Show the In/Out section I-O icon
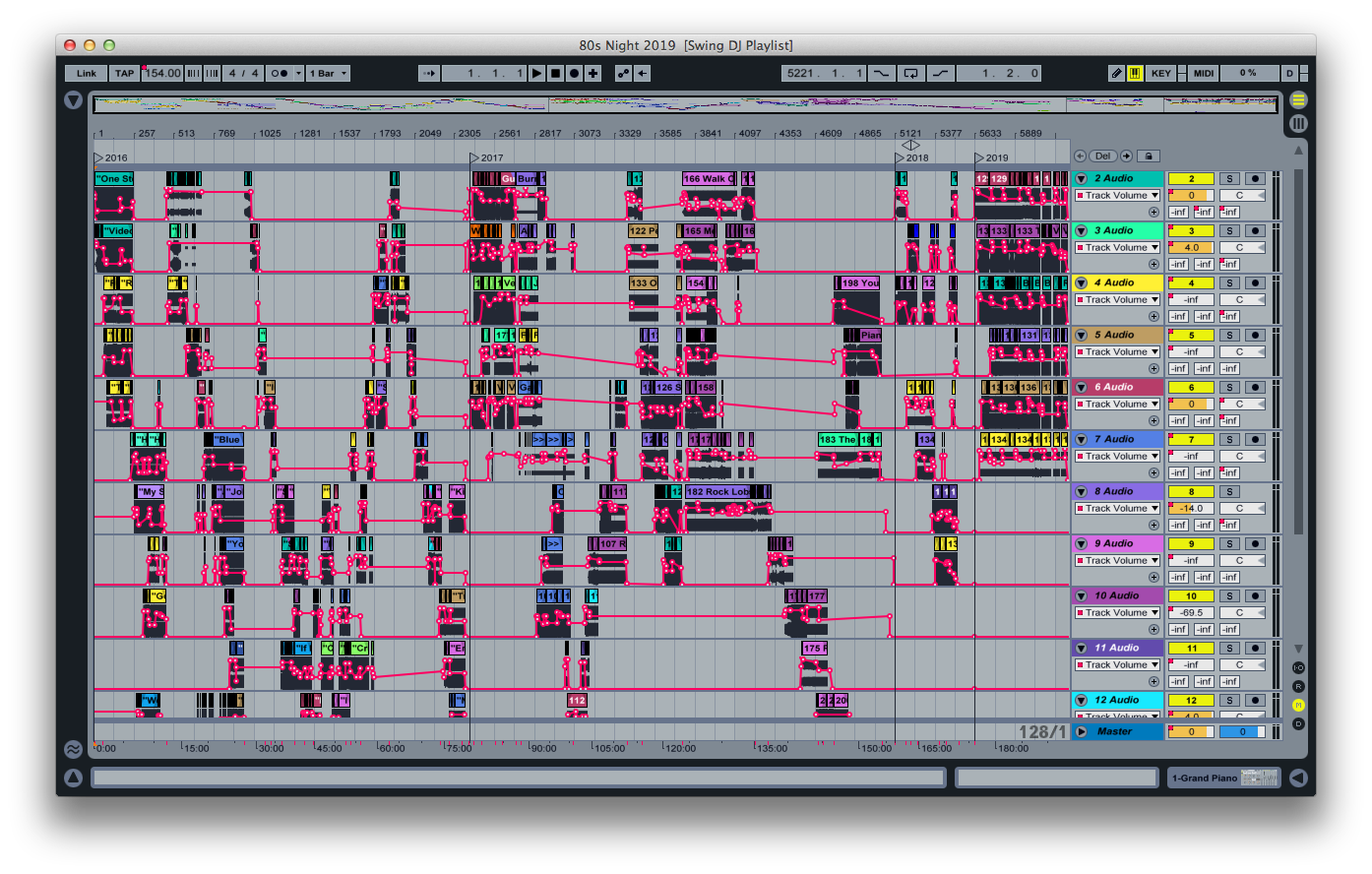Viewport: 1372px width, 874px height. (x=1298, y=667)
